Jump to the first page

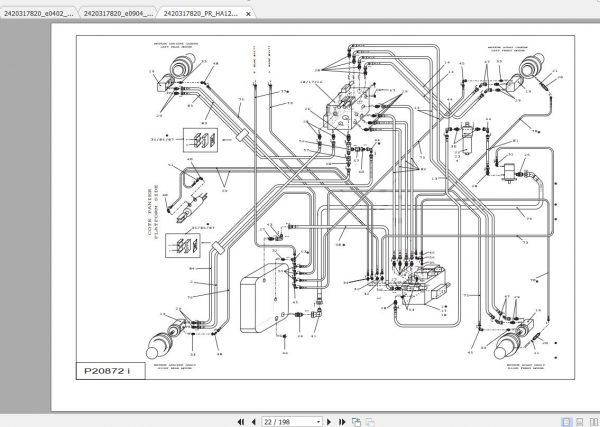(x=241, y=422)
